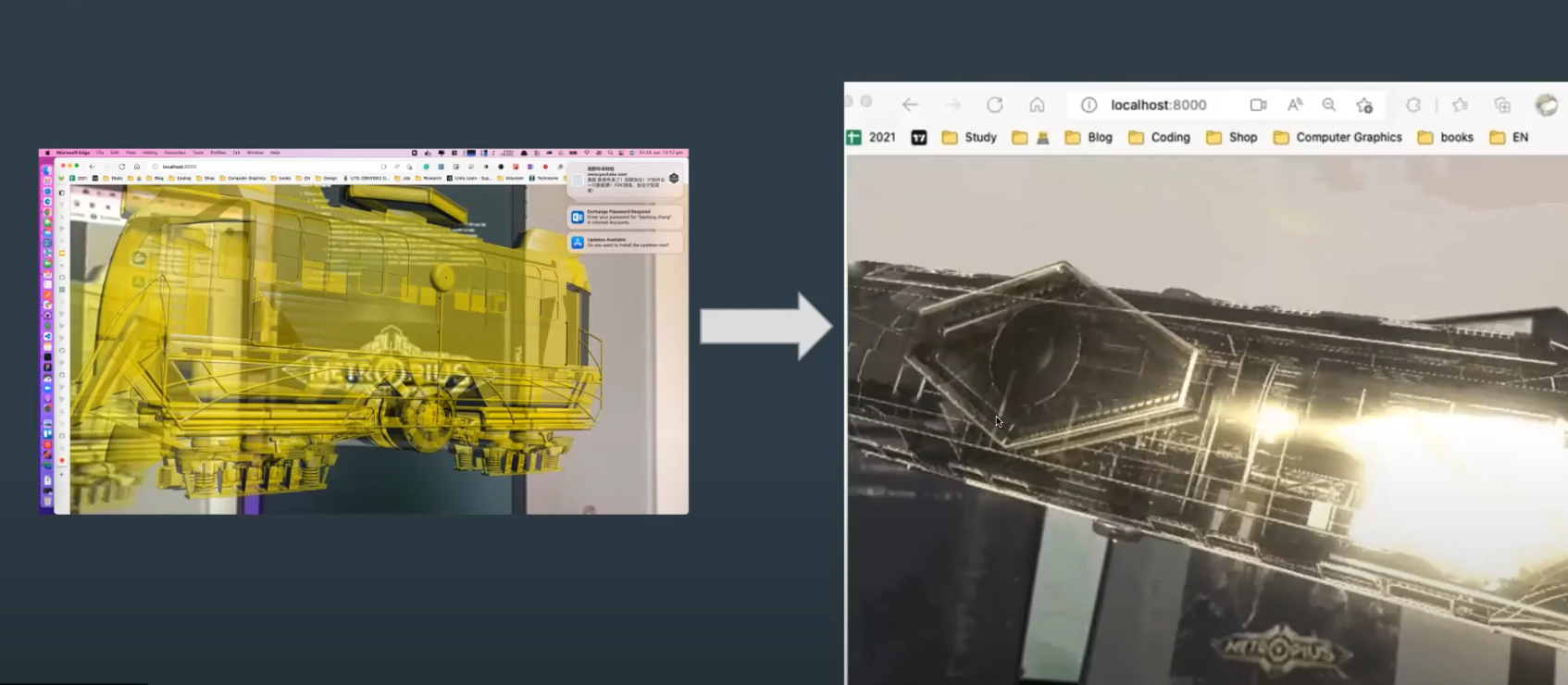Screen dimensions: 1568x685
Task: Expand the large Coding bookmarks folder
Action: point(1159,137)
